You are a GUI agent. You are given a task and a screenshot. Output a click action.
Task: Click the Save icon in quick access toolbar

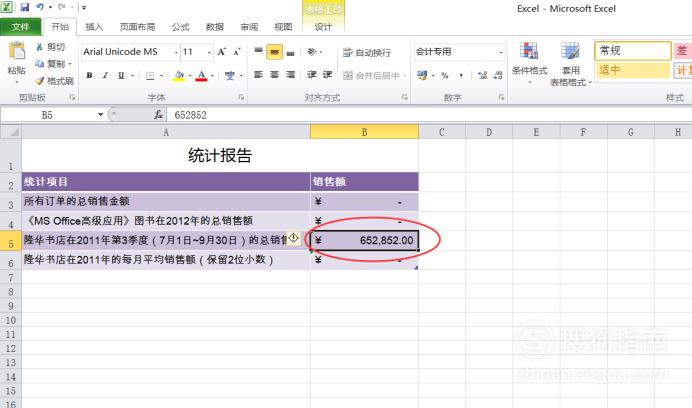point(25,7)
